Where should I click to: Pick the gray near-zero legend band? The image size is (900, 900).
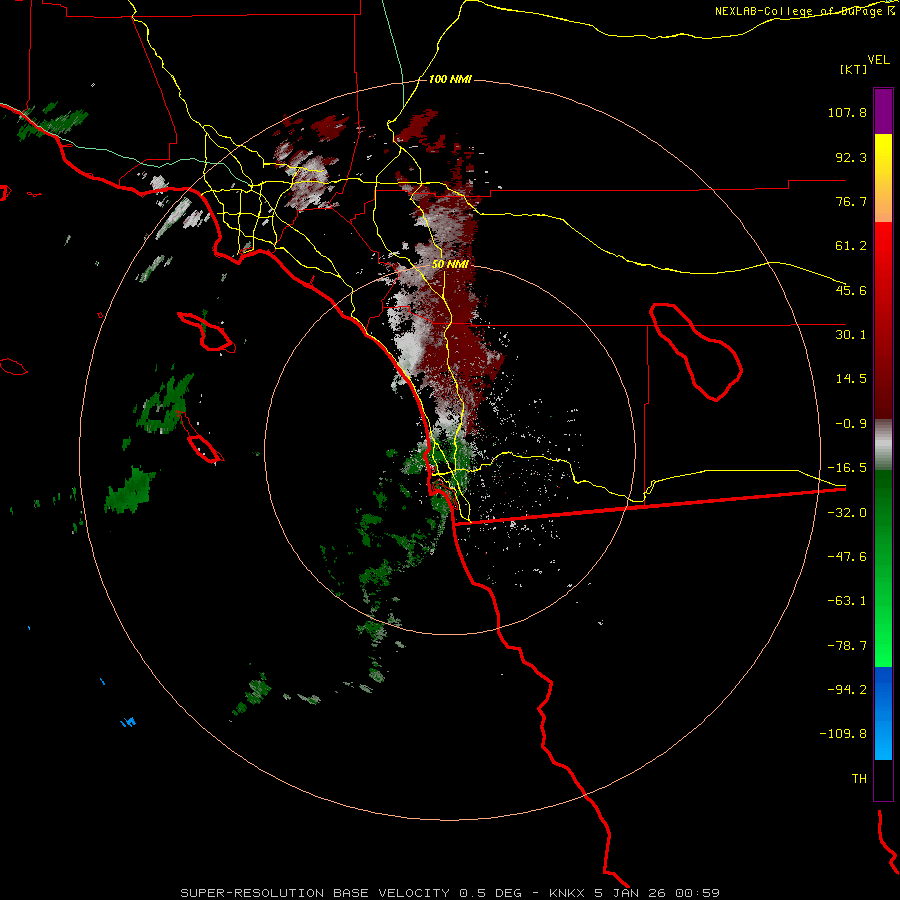[883, 445]
